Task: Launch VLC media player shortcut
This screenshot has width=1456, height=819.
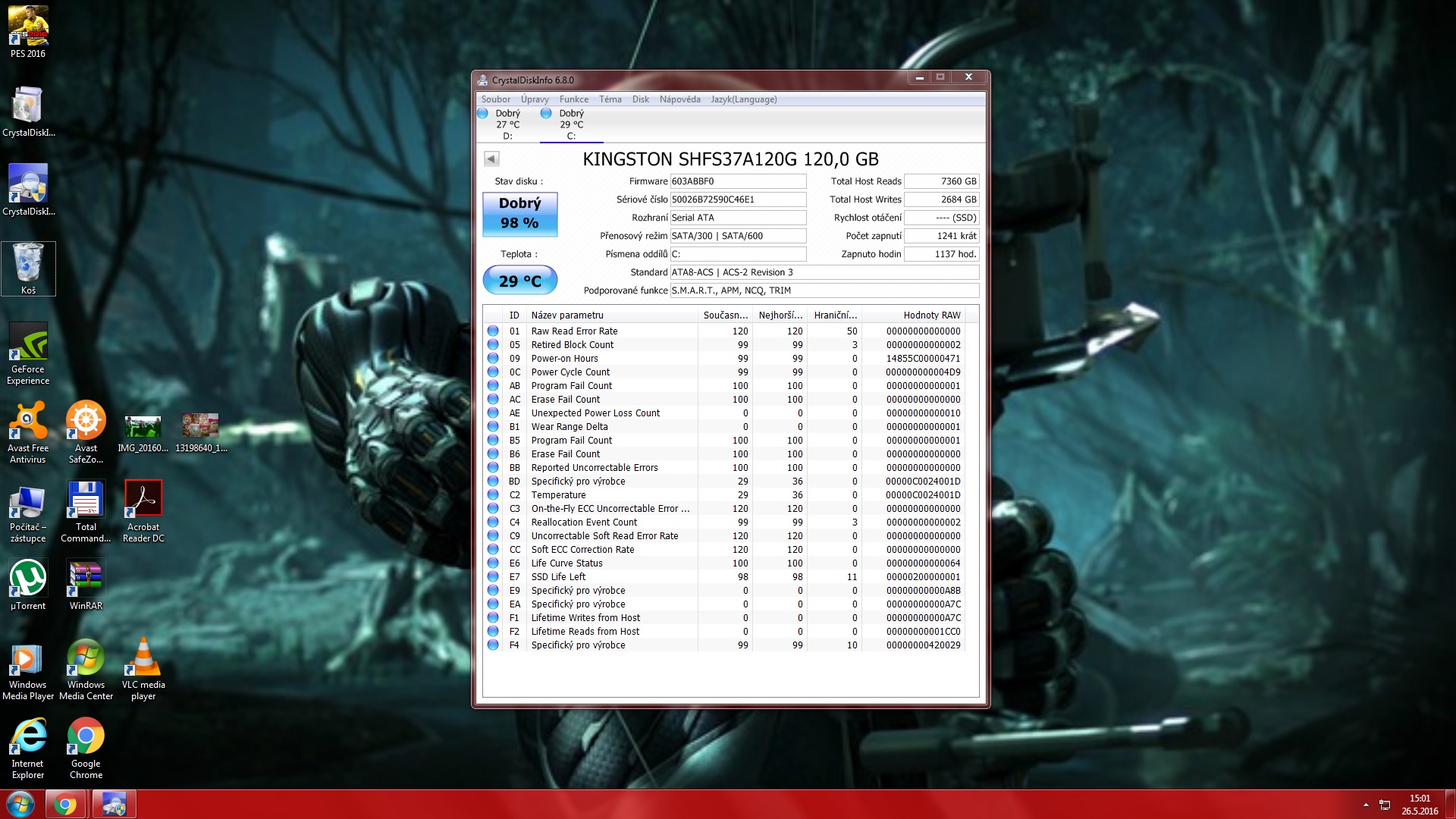Action: point(143,670)
